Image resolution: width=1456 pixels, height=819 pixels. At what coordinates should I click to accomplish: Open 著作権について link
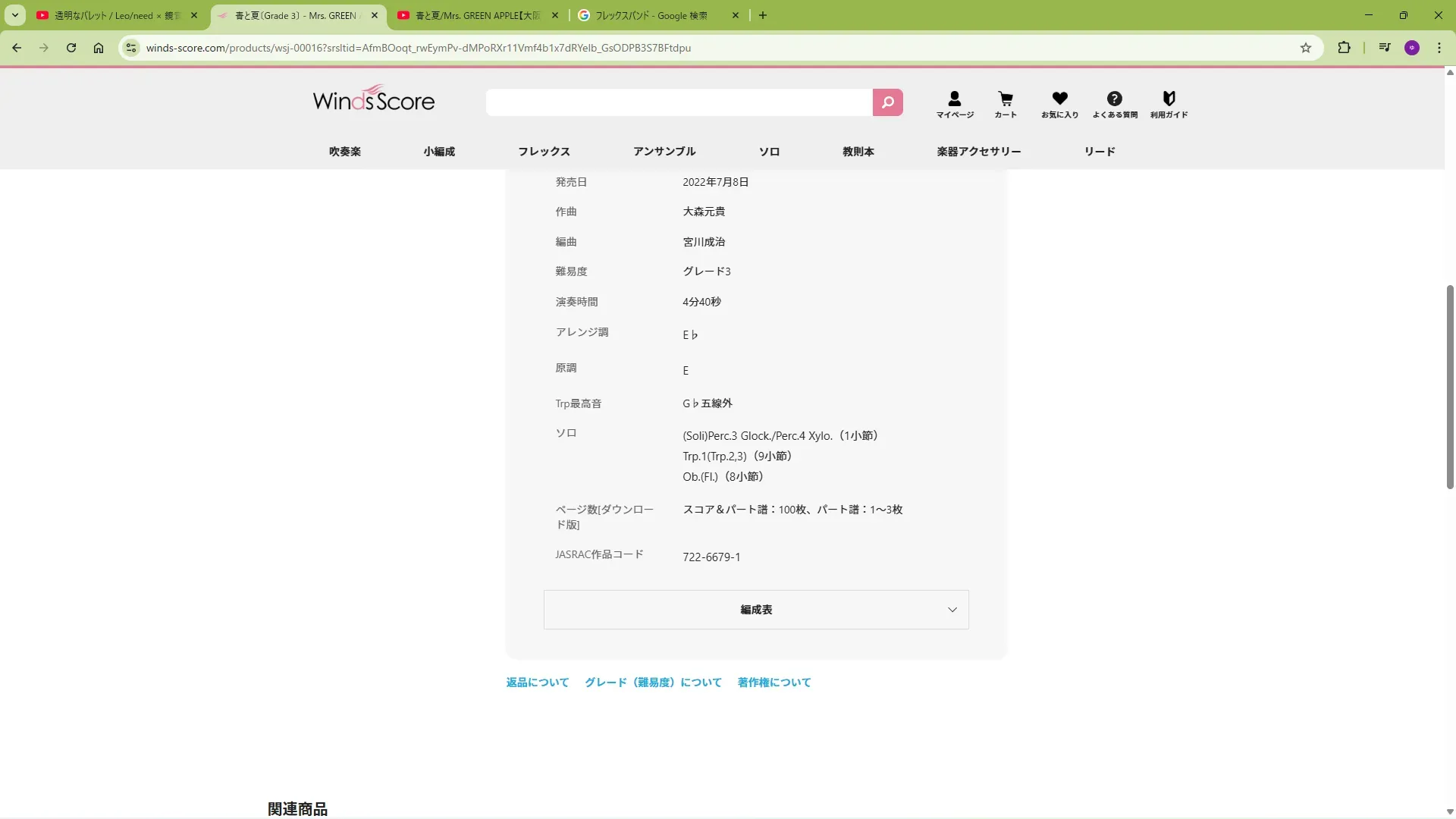[x=774, y=682]
